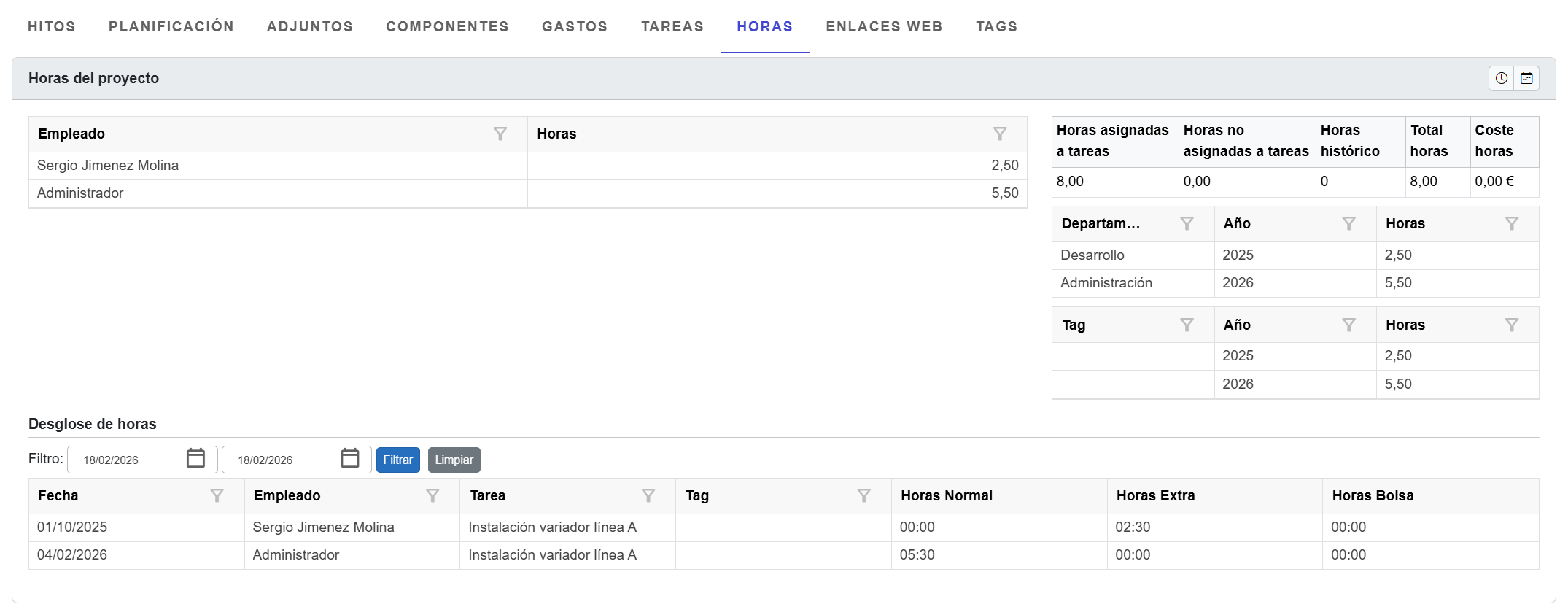
Task: Select the Sergio Jimenez Molina row in top table
Action: (x=277, y=166)
